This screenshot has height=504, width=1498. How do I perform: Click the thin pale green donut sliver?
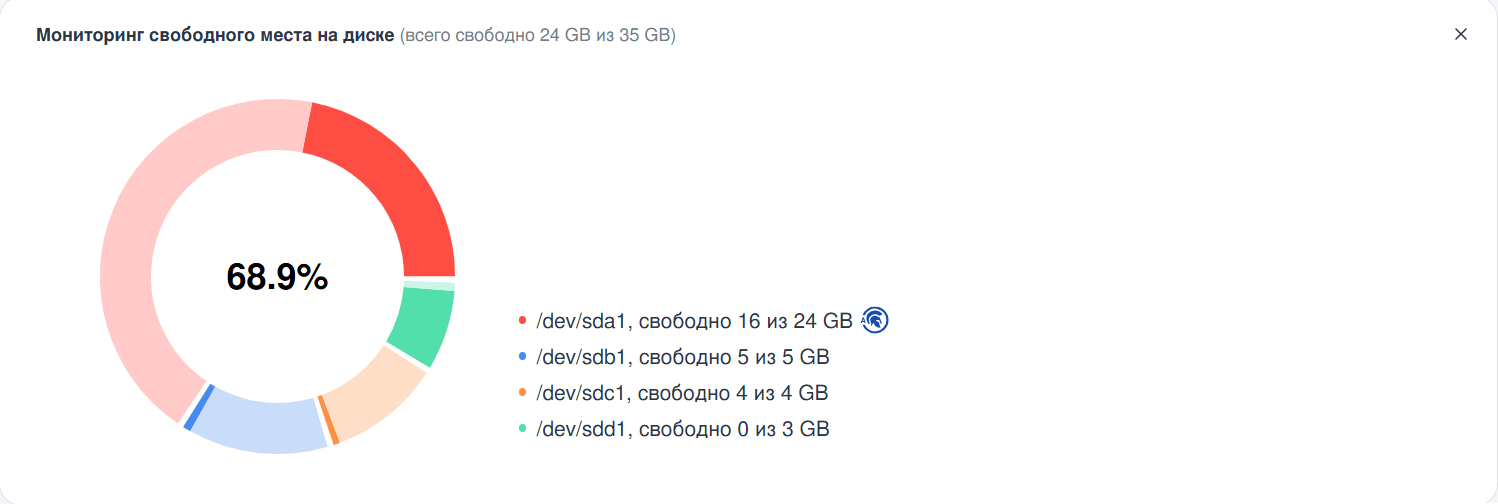(x=429, y=287)
